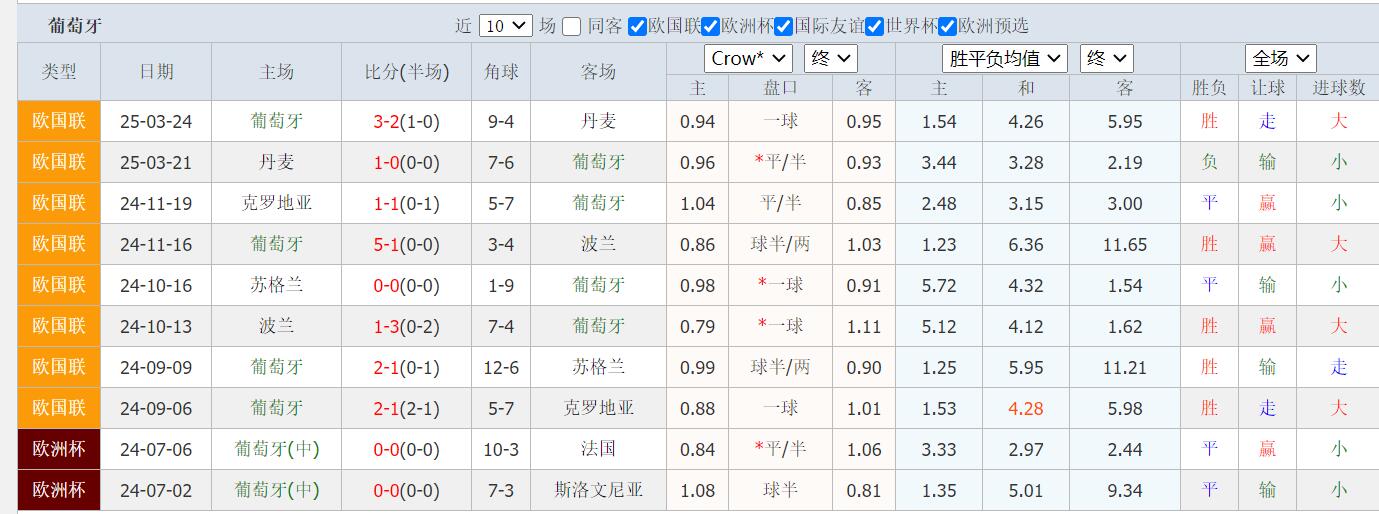Screen dimensions: 1379x514
Task: Uncheck the 欧洲杯 filter checkbox
Action: point(710,27)
